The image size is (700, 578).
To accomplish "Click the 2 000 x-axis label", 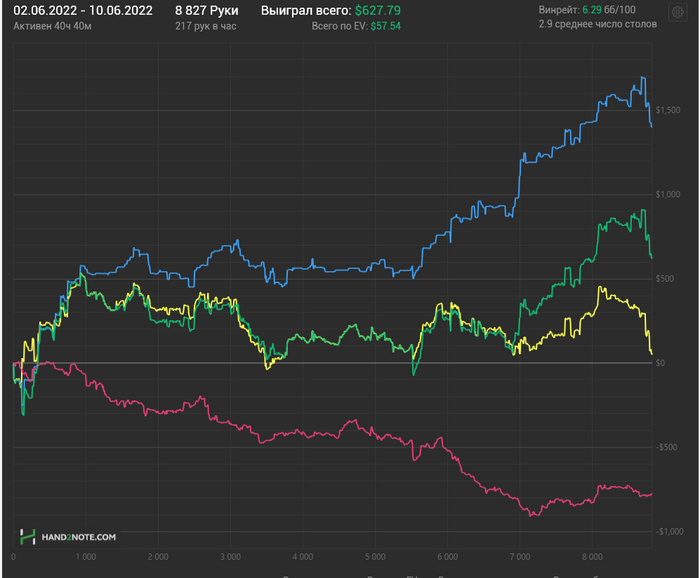I will 158,557.
